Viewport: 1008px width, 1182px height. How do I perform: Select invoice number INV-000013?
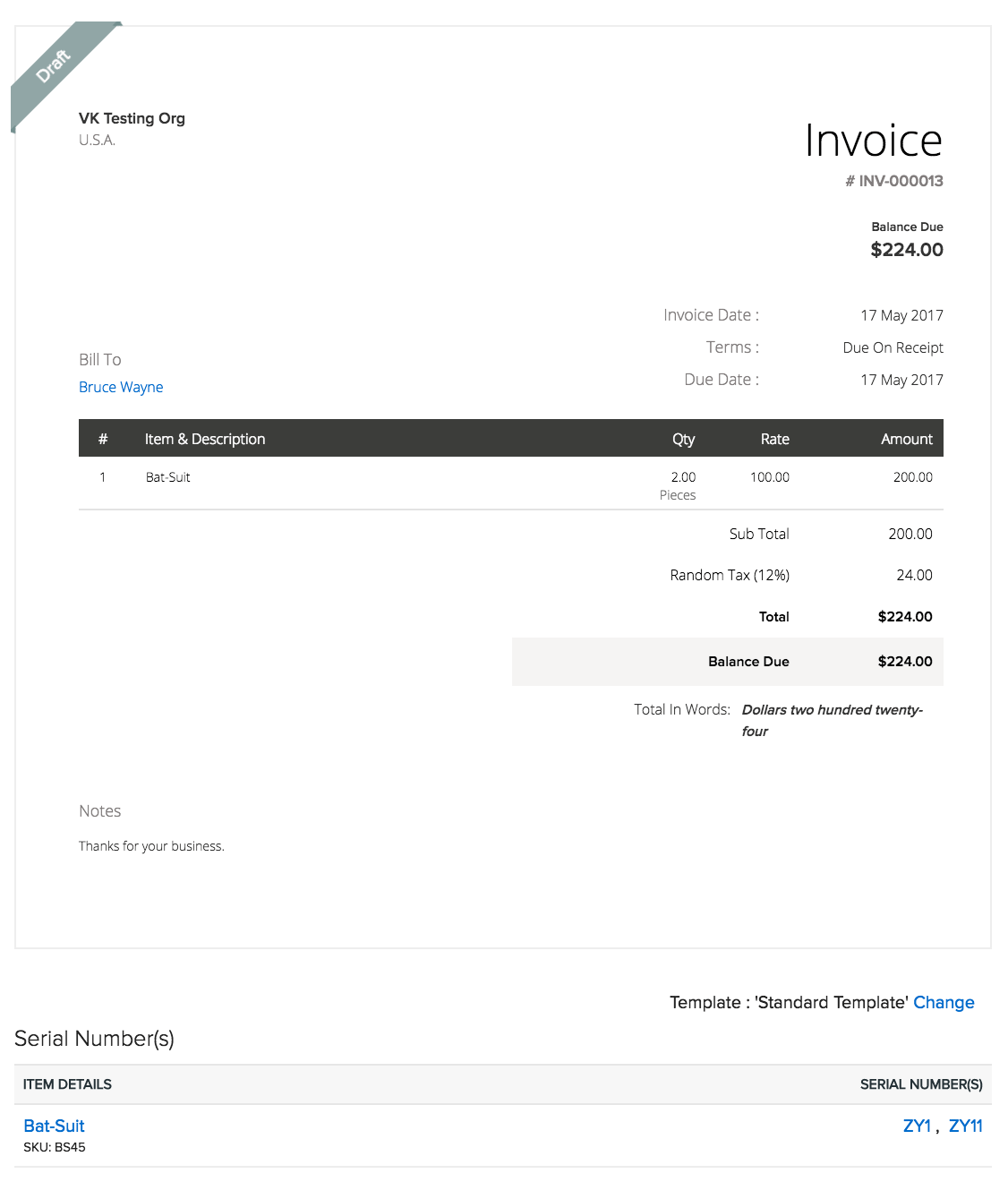(x=900, y=181)
